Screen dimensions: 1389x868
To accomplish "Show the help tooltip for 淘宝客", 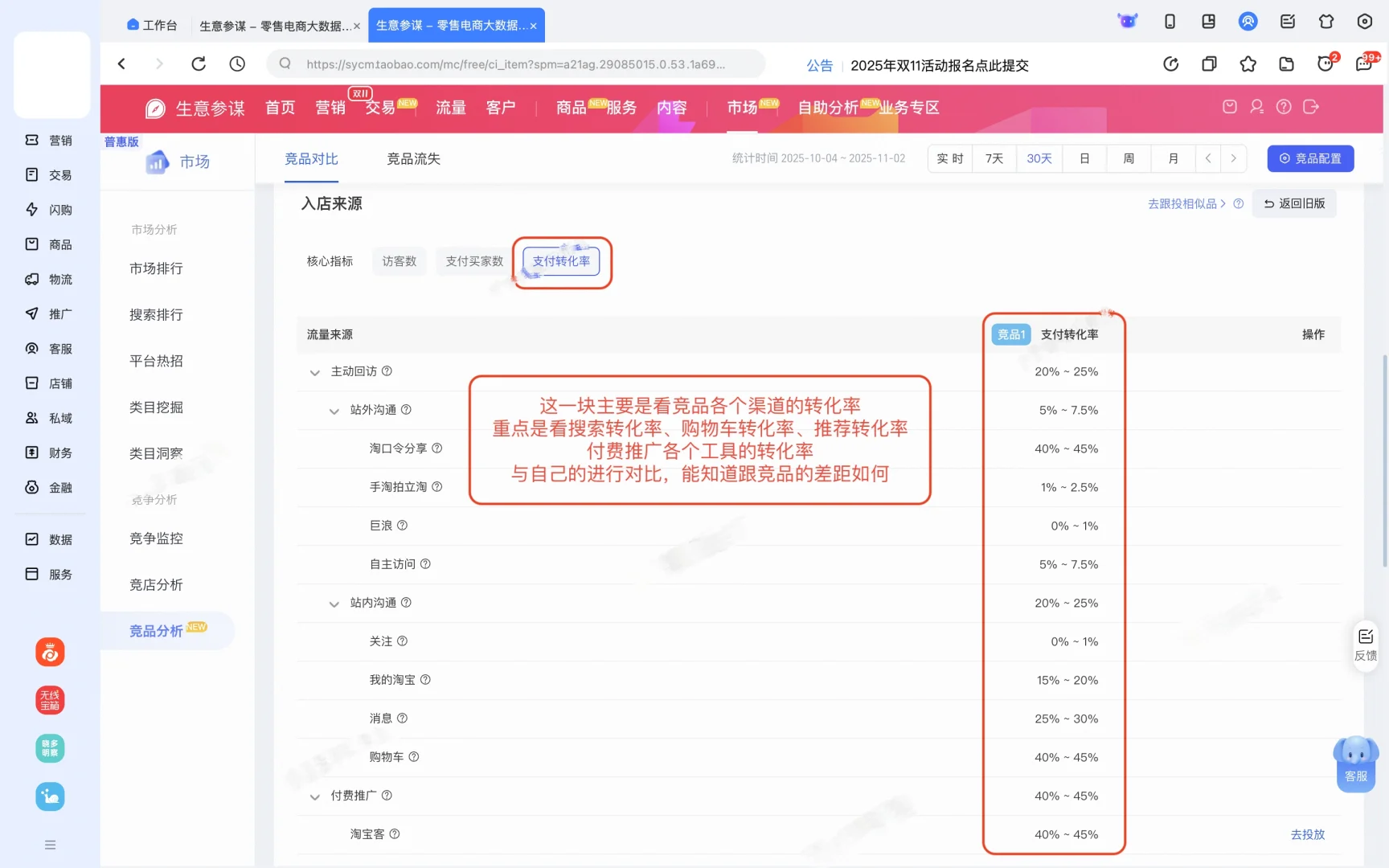I will [x=395, y=834].
